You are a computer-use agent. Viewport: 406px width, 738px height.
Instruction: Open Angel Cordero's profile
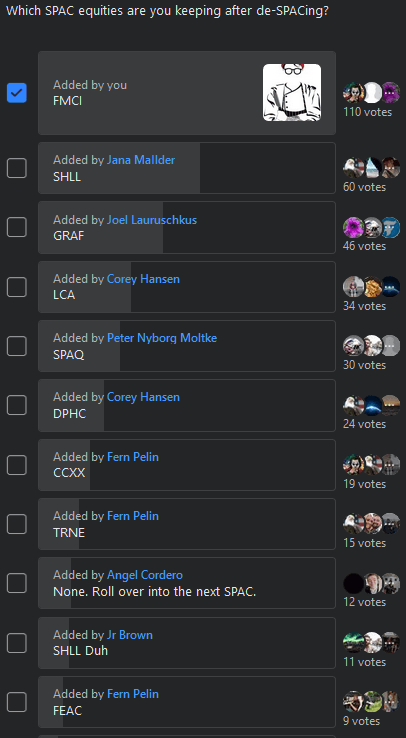(x=144, y=575)
